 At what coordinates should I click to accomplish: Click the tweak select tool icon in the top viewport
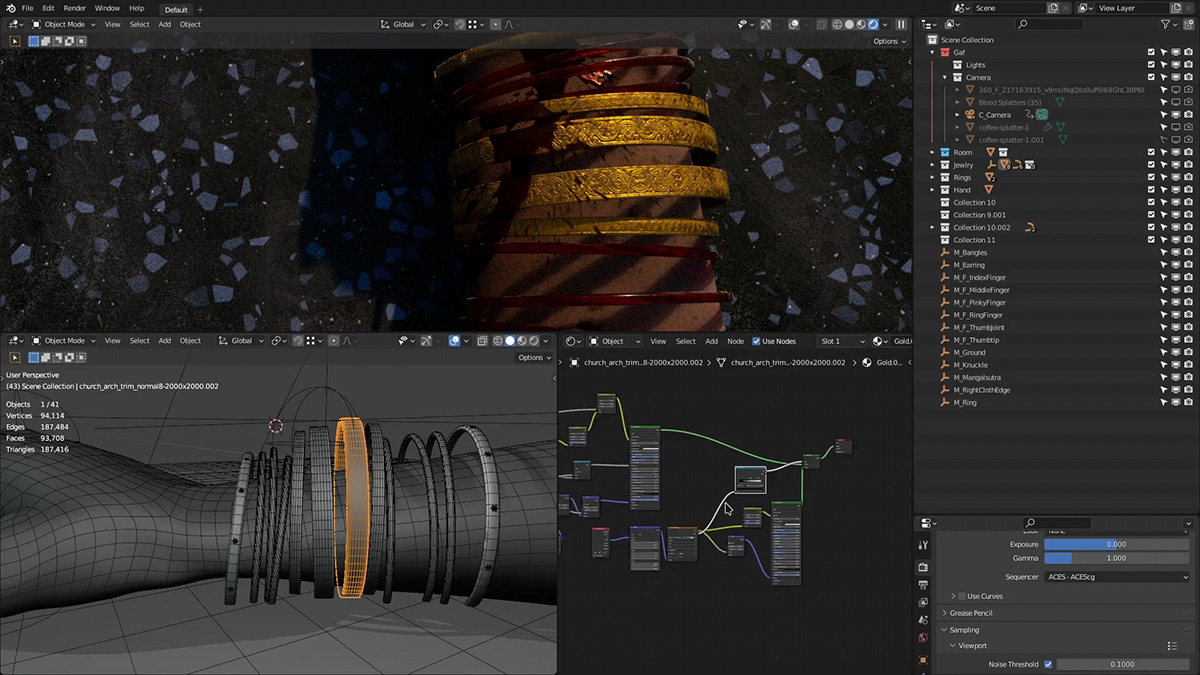click(15, 41)
